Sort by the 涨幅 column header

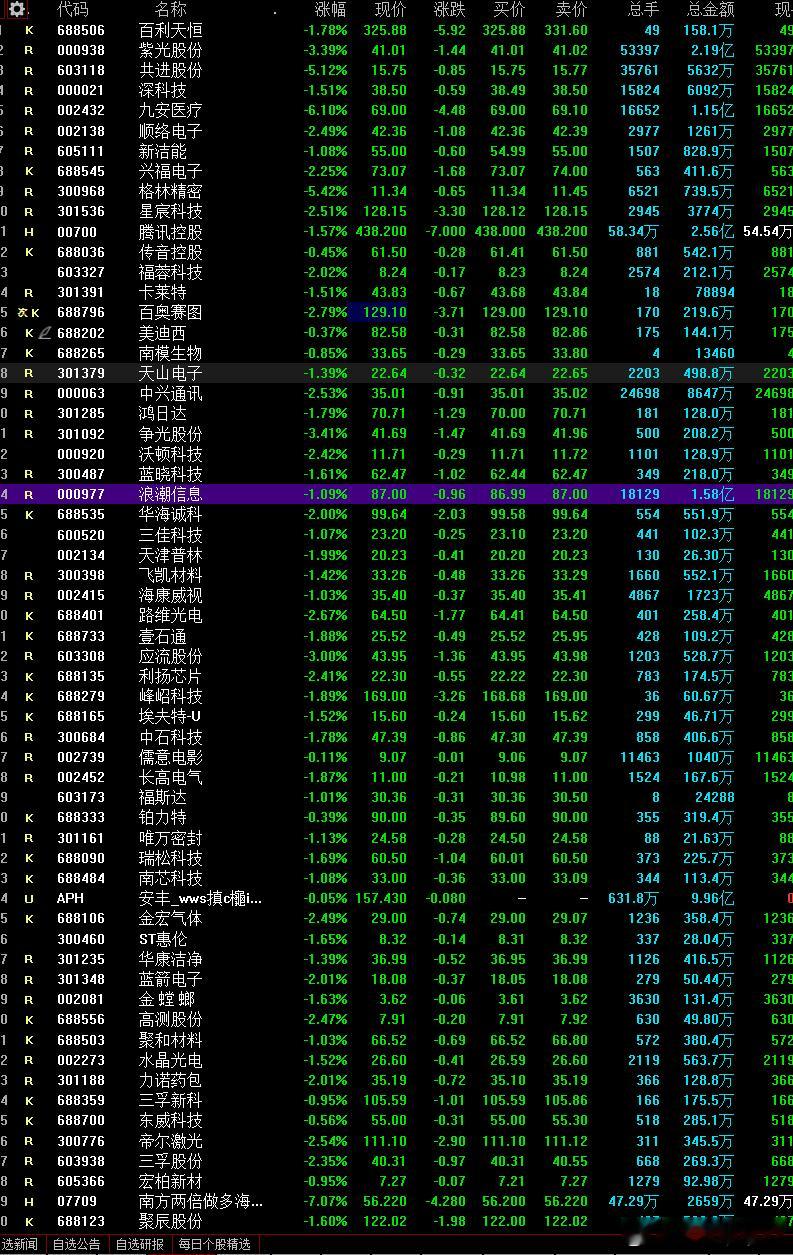tap(331, 10)
